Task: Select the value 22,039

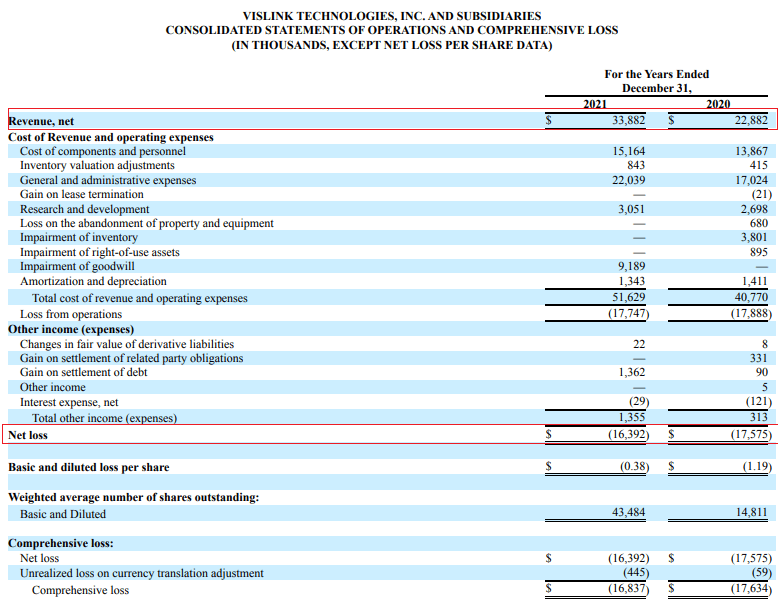Action: 628,180
